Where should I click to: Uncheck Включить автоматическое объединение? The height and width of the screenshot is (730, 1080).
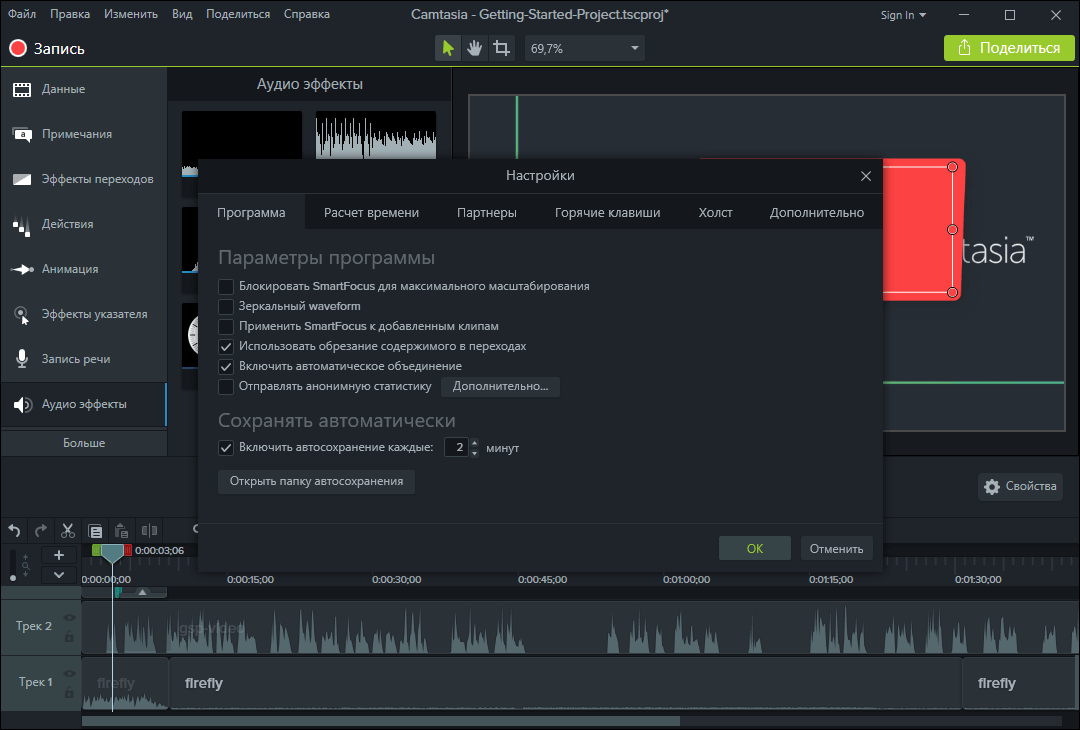(226, 366)
